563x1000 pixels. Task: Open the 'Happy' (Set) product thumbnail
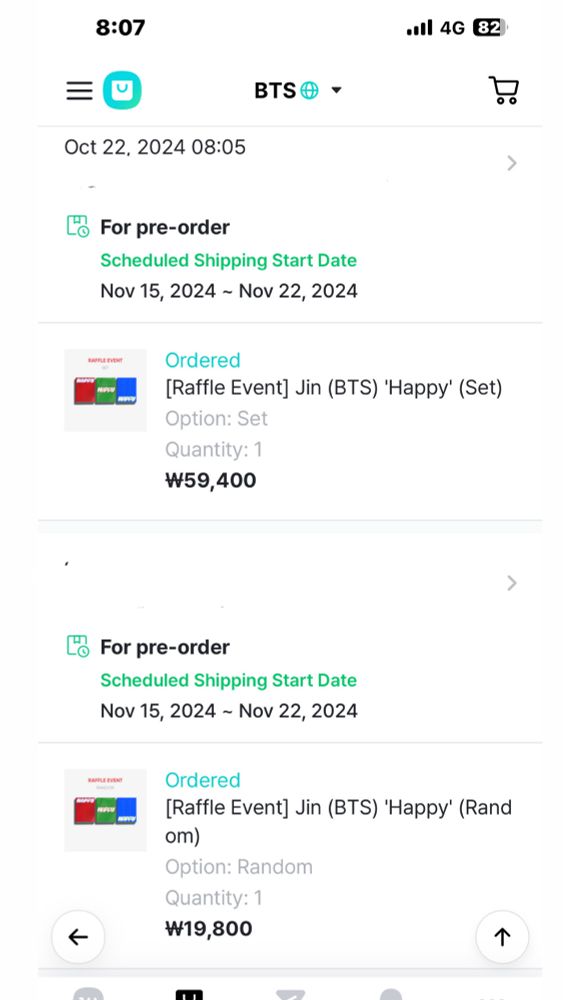tap(105, 390)
